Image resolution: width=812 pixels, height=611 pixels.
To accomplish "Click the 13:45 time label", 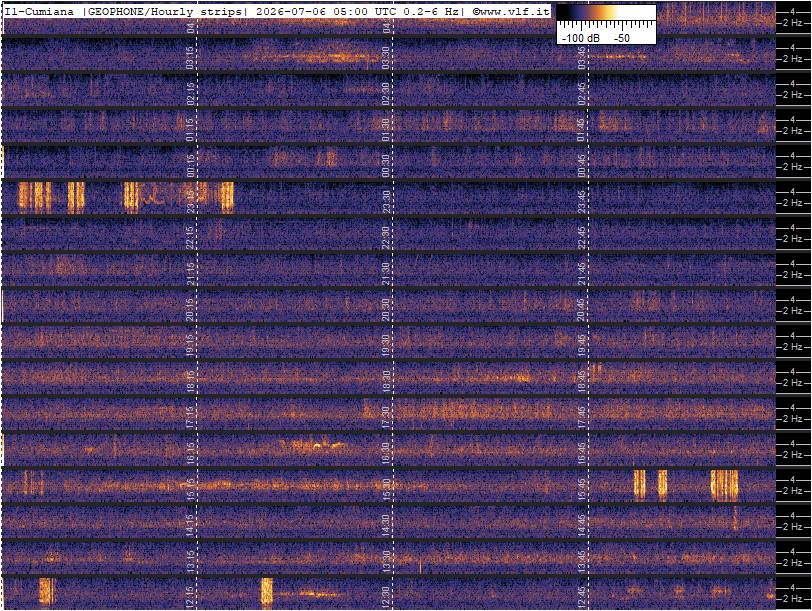I will pyautogui.click(x=582, y=562).
